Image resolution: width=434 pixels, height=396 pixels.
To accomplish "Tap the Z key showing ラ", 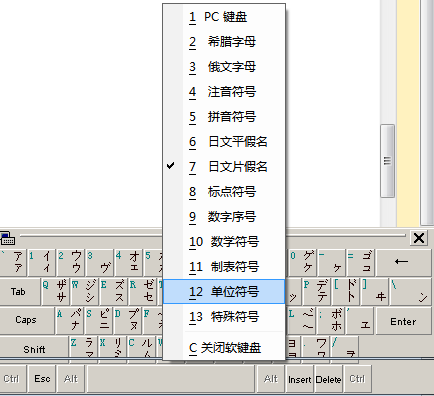I will [84, 349].
